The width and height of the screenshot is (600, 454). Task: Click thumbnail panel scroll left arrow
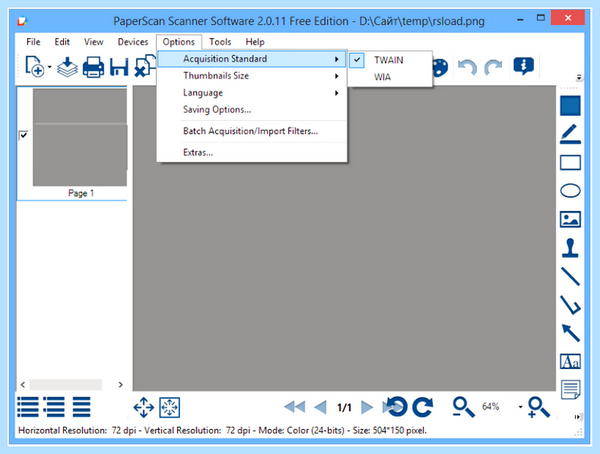point(23,385)
